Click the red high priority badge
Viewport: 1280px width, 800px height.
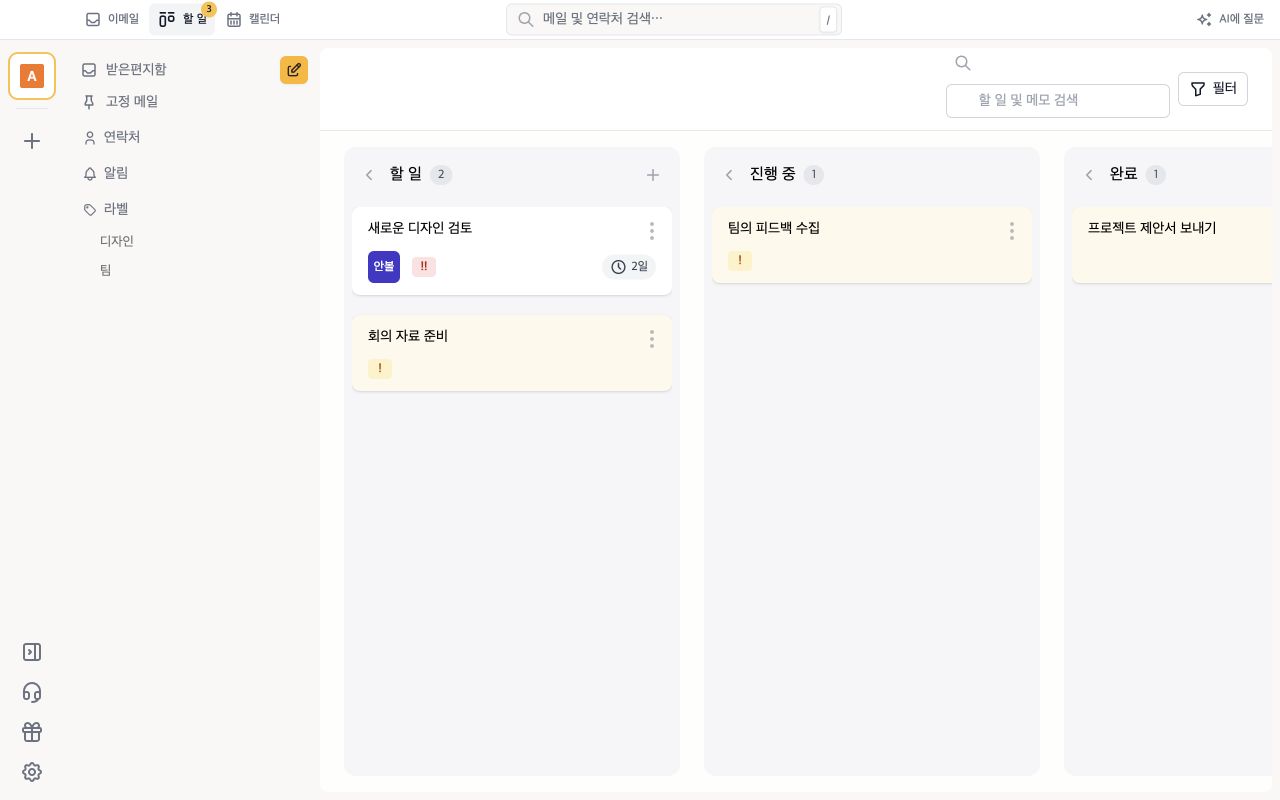click(x=424, y=267)
